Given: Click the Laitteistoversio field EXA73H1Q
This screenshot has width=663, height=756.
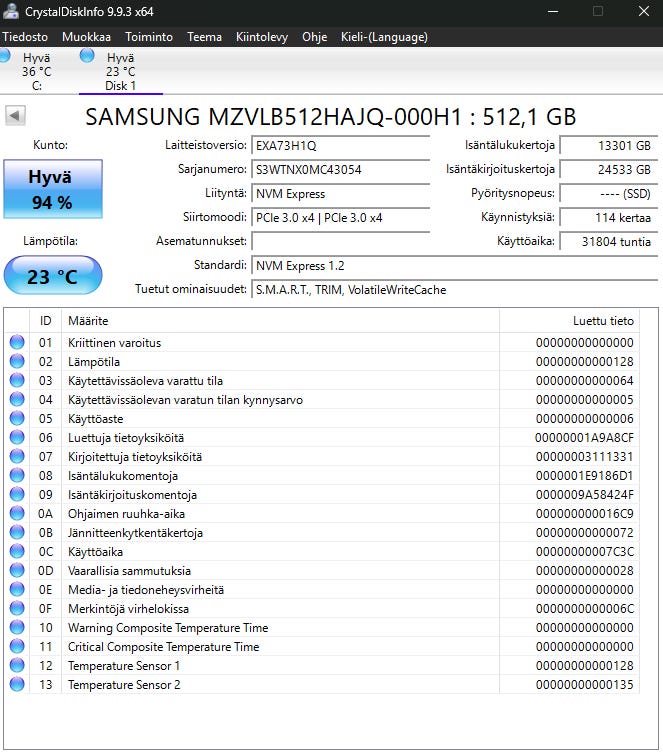Looking at the screenshot, I should pyautogui.click(x=340, y=146).
